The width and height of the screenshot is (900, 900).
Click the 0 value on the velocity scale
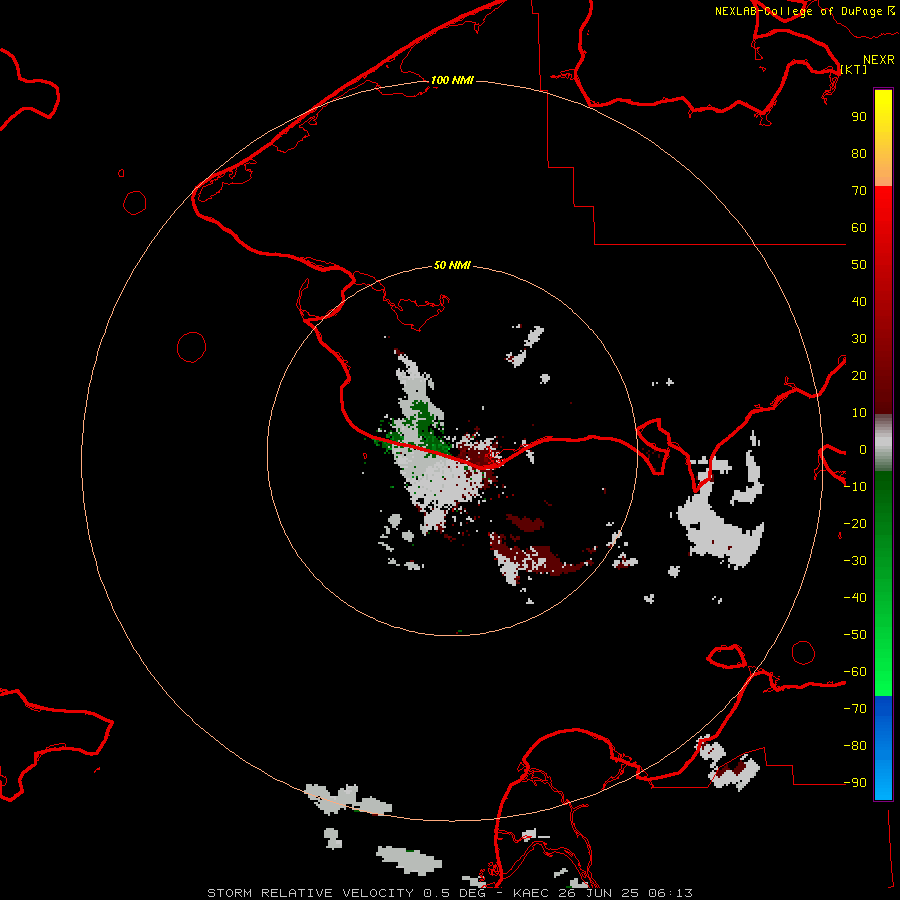[863, 449]
